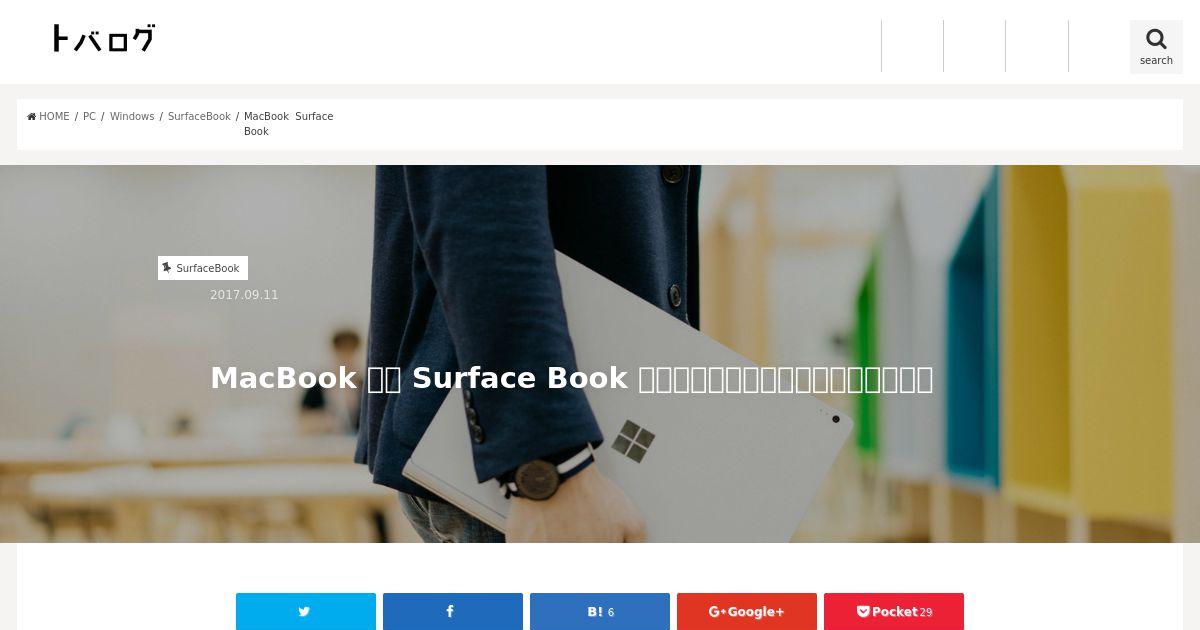The height and width of the screenshot is (630, 1200).
Task: Open the search button in the header
Action: pos(1156,47)
